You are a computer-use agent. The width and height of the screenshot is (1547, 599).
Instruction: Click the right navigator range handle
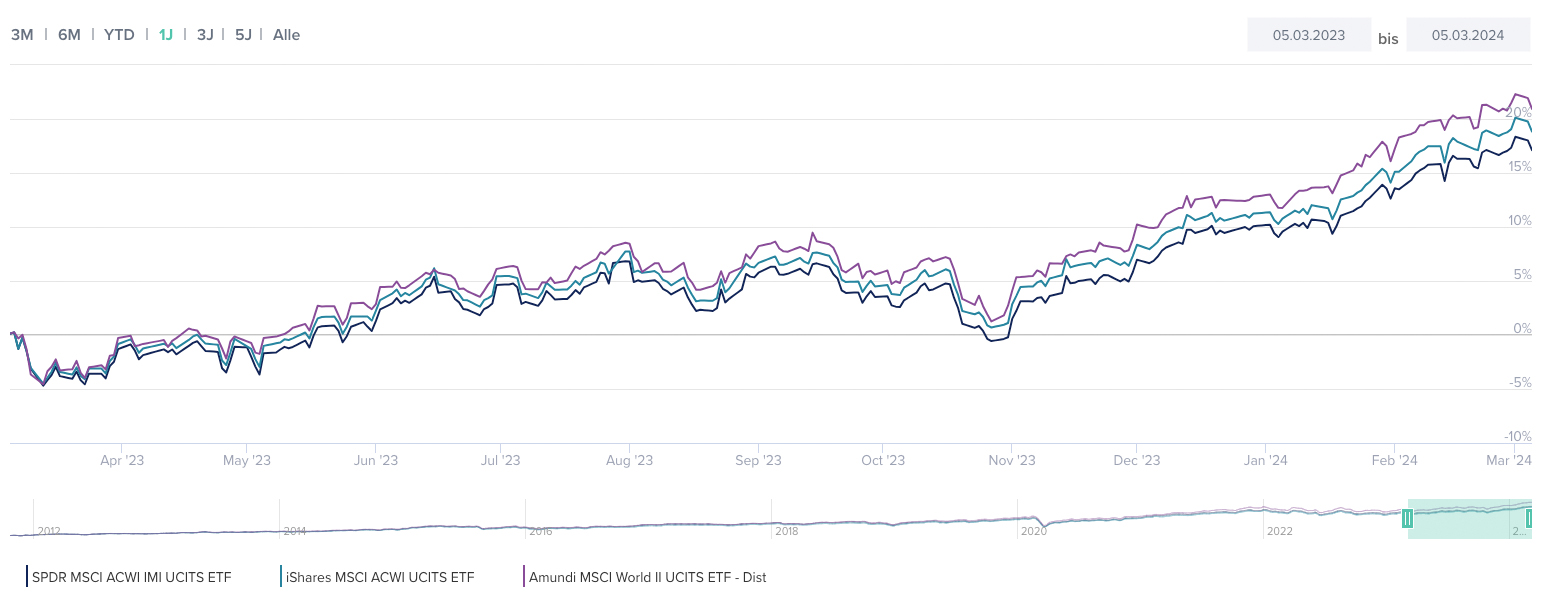tap(1528, 518)
